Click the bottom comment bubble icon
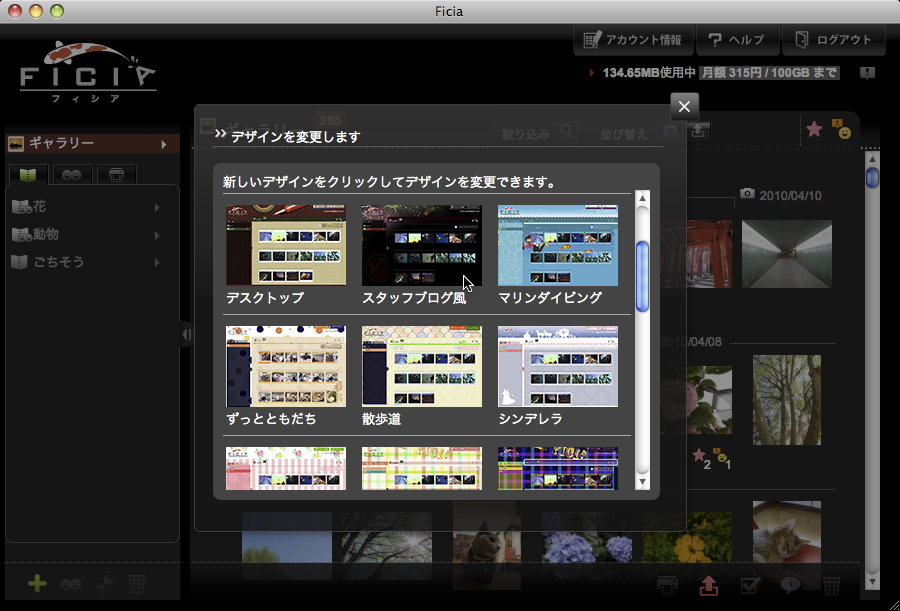 tap(791, 585)
